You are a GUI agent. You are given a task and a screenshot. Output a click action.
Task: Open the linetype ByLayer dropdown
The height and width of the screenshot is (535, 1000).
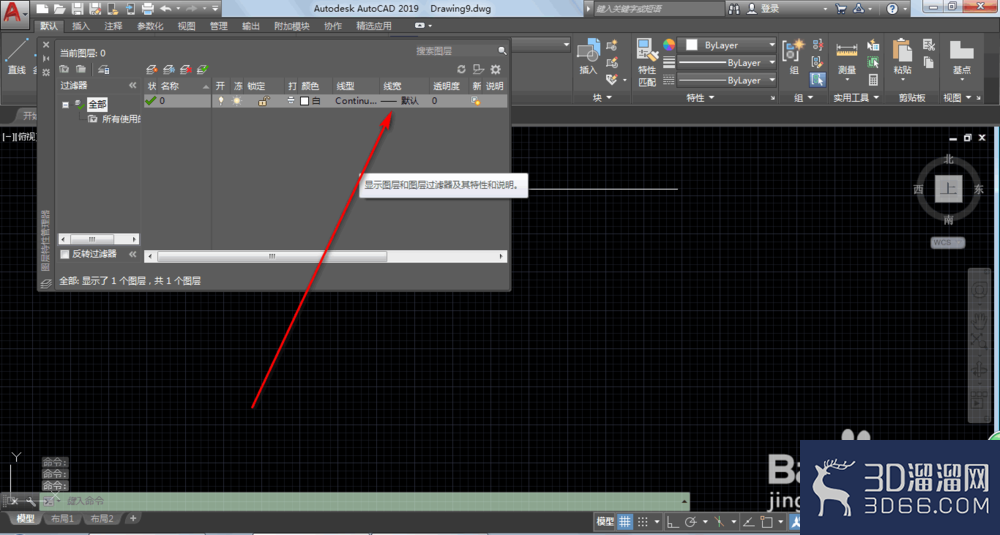point(726,80)
